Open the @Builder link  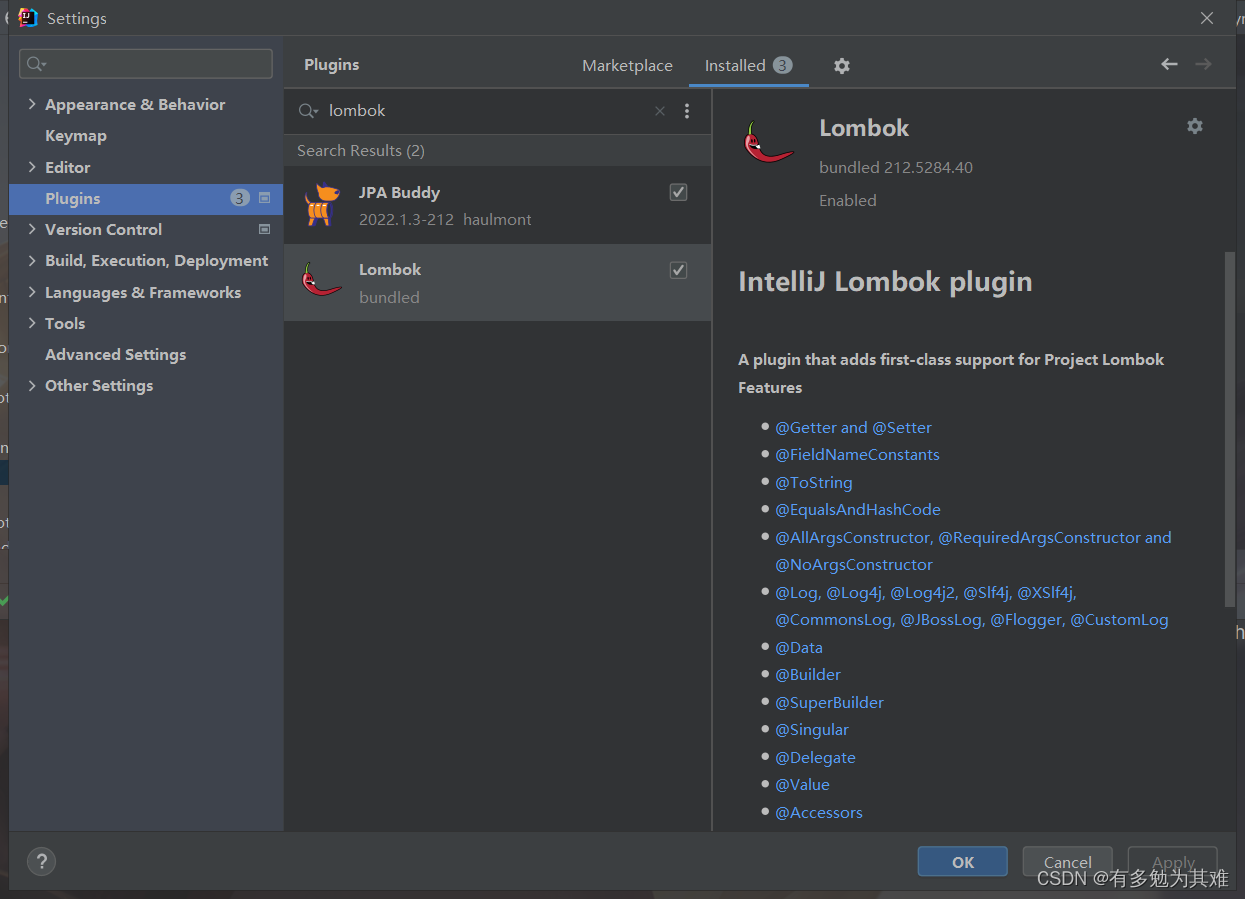tap(808, 674)
